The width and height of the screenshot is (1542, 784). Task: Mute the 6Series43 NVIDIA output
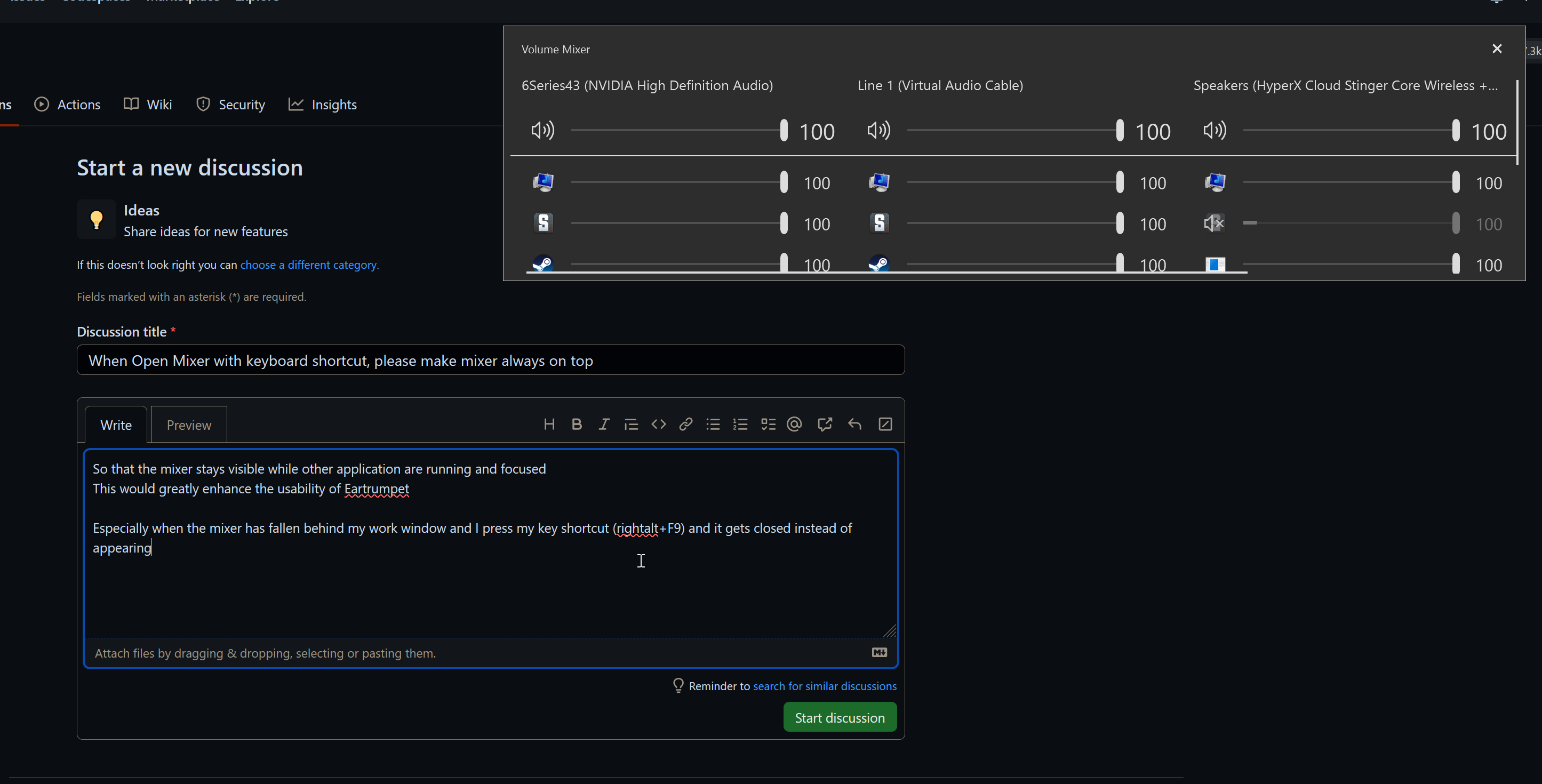tap(542, 131)
